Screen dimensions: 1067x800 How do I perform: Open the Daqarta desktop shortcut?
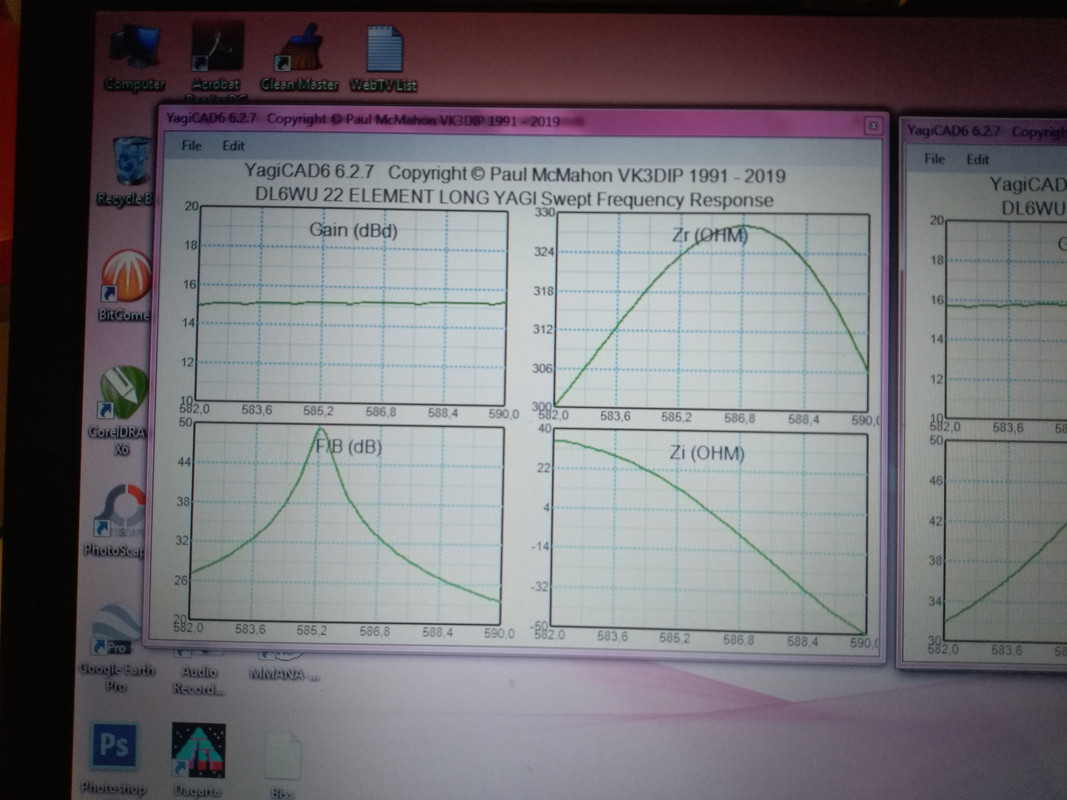point(198,760)
